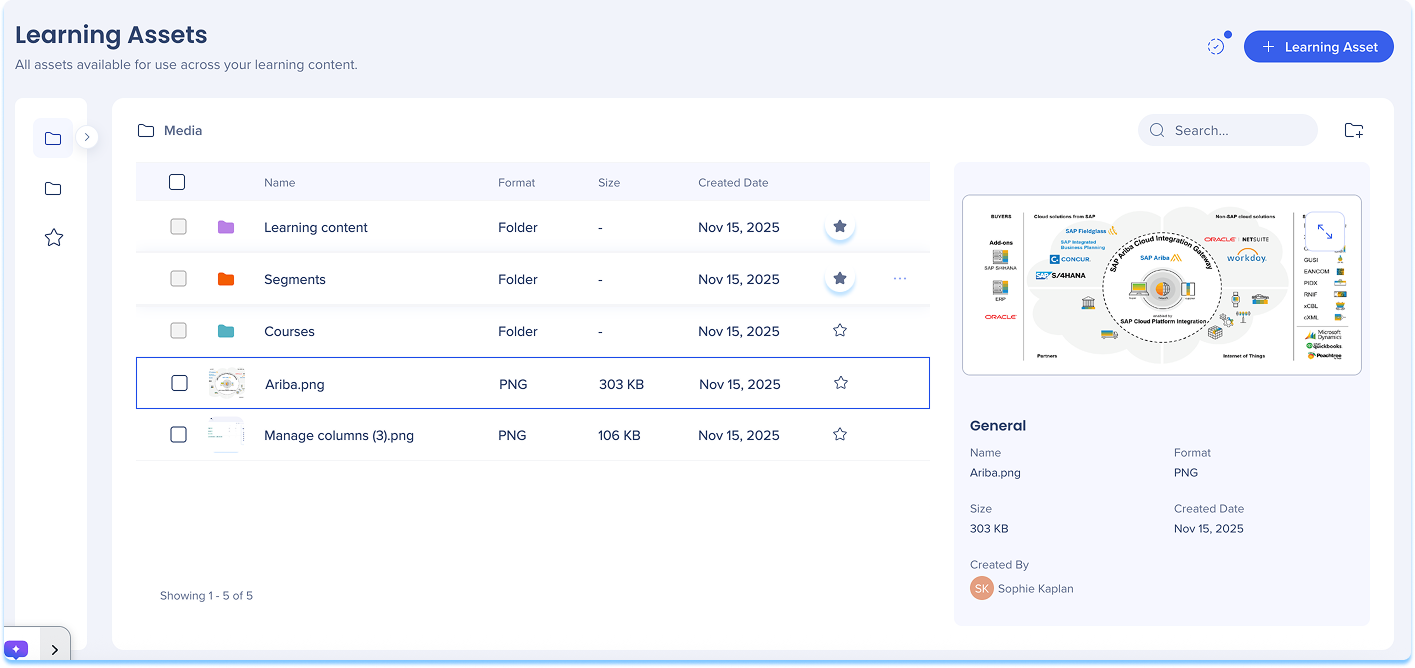The image size is (1415, 668).
Task: Toggle the select-all checkbox in table header
Action: coord(177,182)
